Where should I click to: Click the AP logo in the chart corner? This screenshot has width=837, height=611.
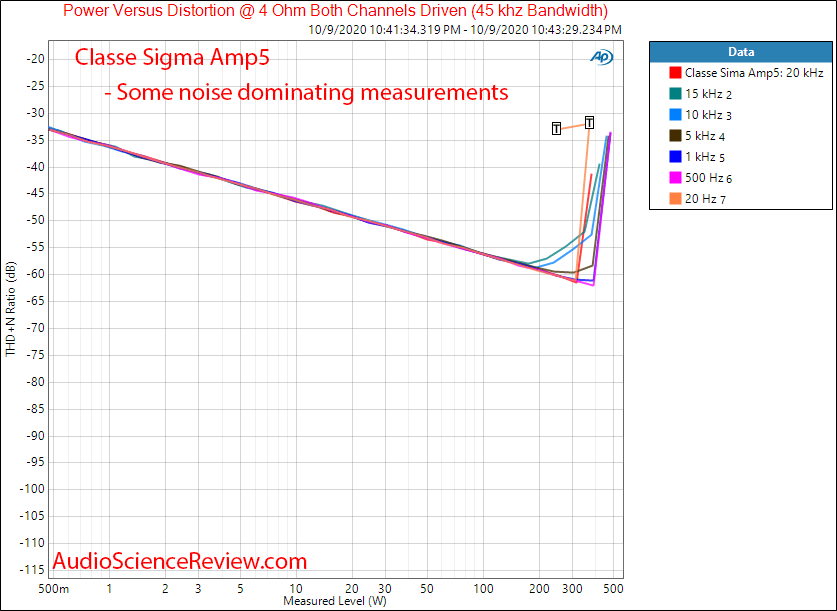(x=602, y=57)
